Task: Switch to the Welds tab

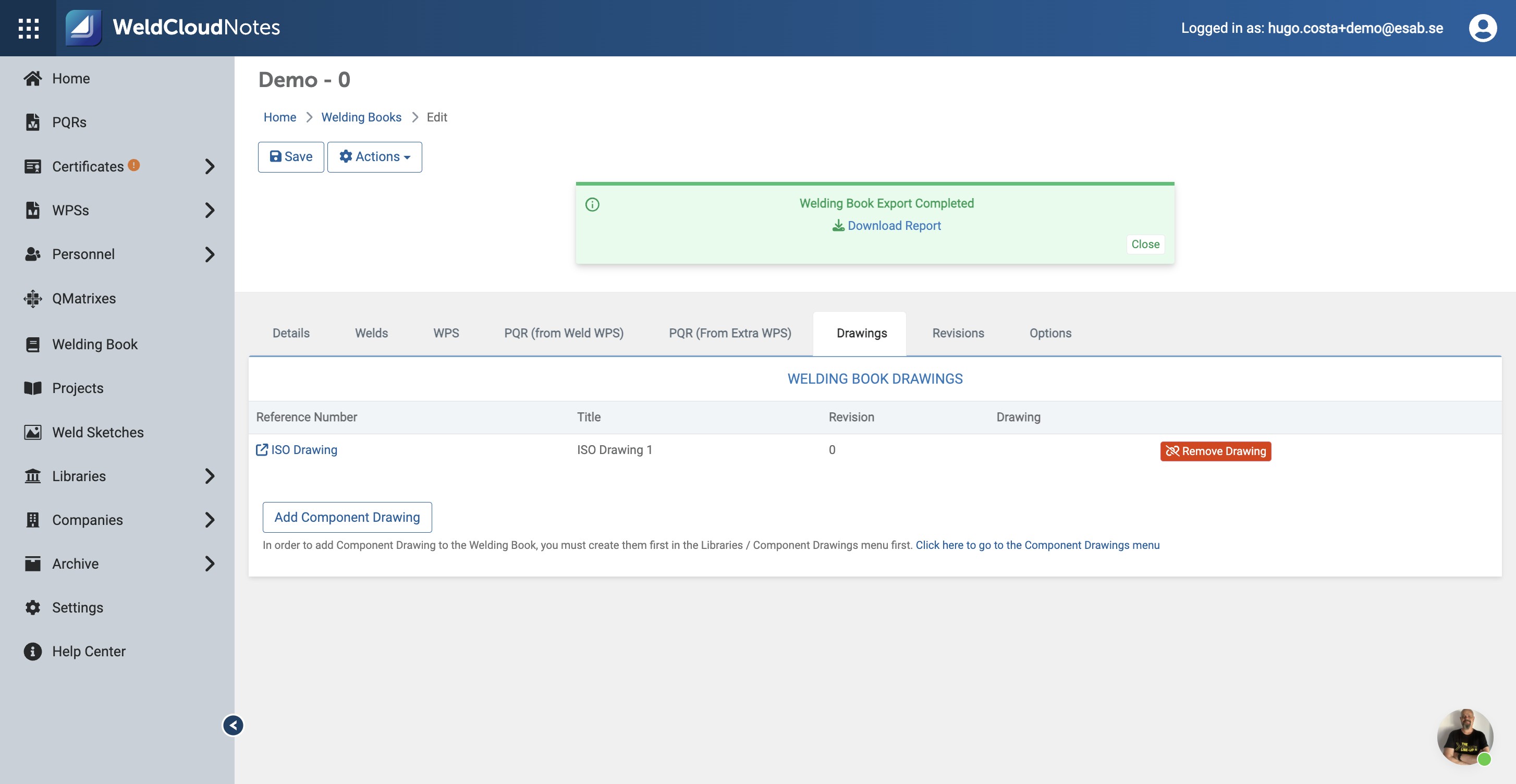Action: click(x=371, y=333)
